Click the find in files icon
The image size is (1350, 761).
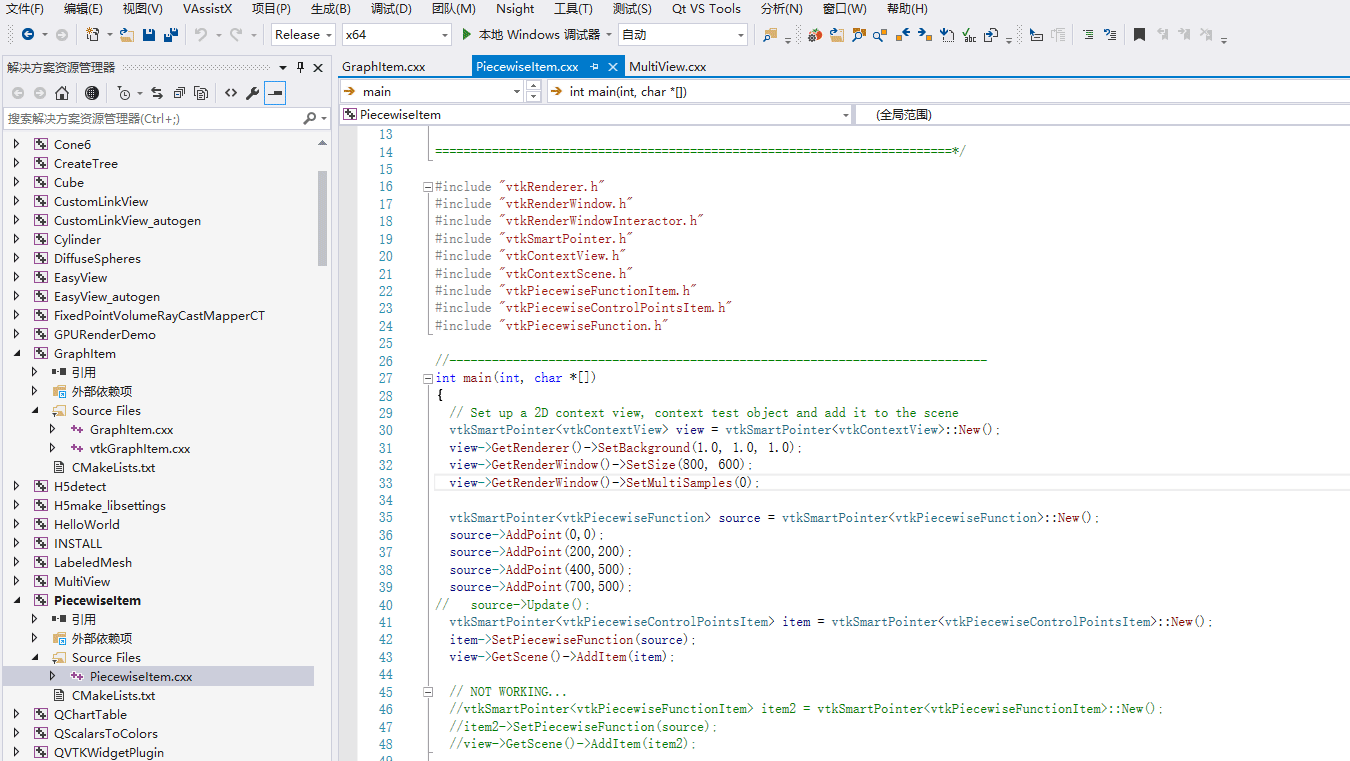click(769, 34)
